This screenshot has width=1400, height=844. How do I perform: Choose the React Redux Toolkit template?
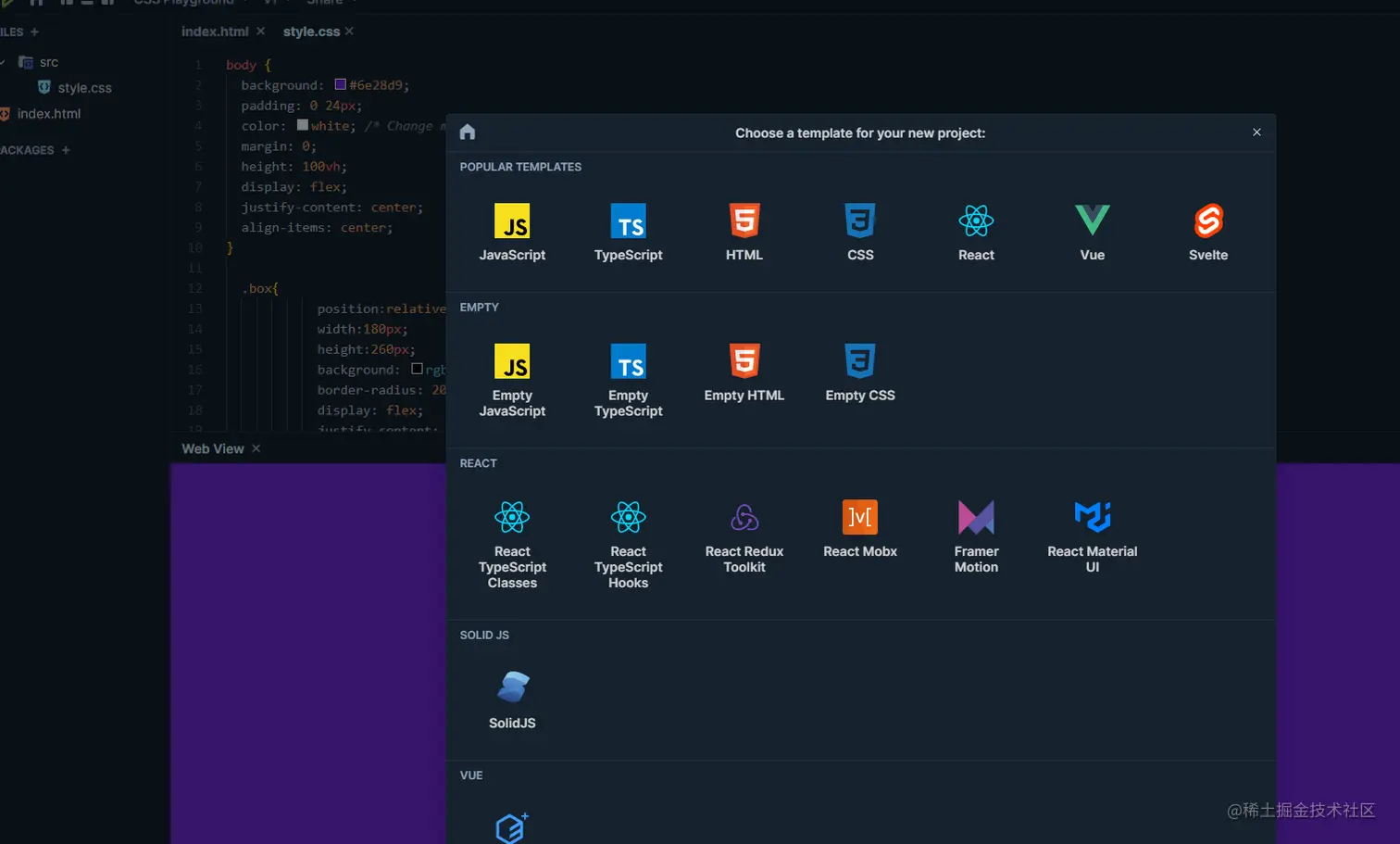click(744, 536)
